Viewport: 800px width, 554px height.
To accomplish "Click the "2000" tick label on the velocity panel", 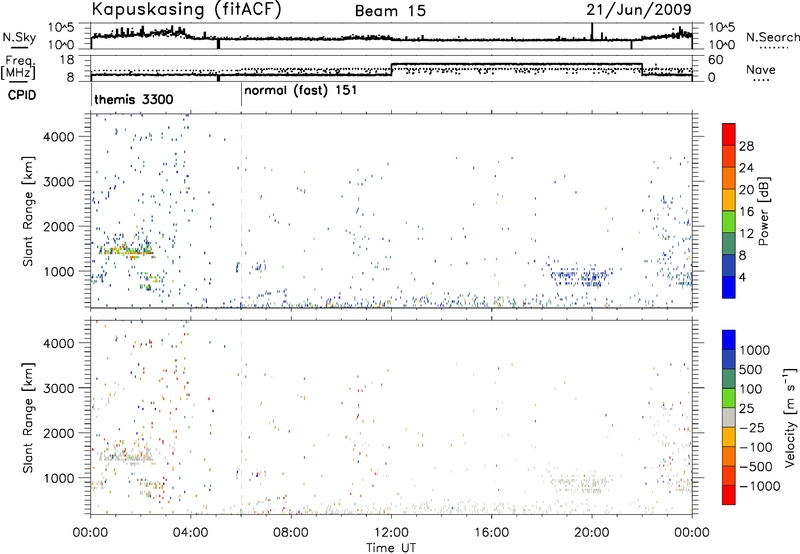I will 59,433.
